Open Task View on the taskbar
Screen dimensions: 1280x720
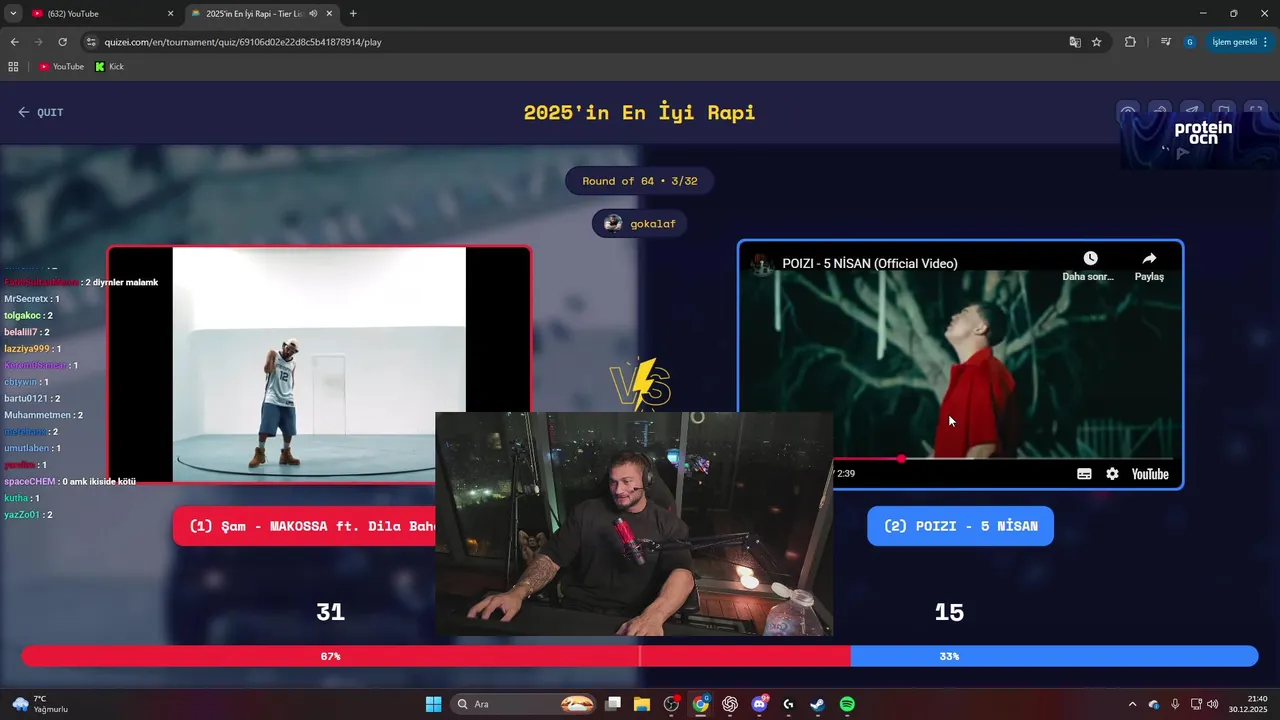click(613, 704)
